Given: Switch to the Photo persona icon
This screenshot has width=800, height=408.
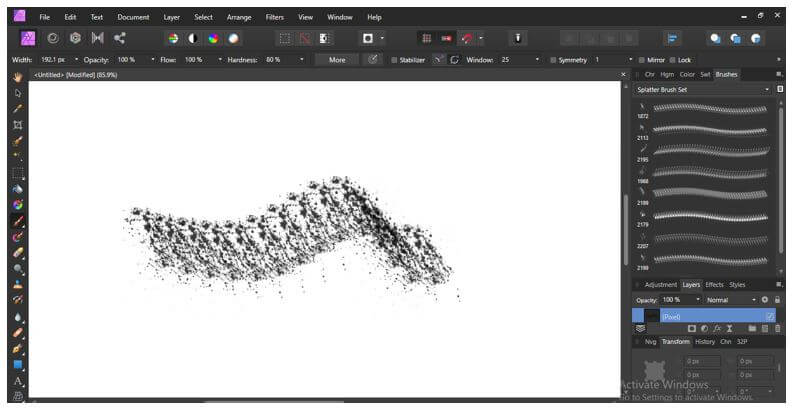Looking at the screenshot, I should 28,38.
